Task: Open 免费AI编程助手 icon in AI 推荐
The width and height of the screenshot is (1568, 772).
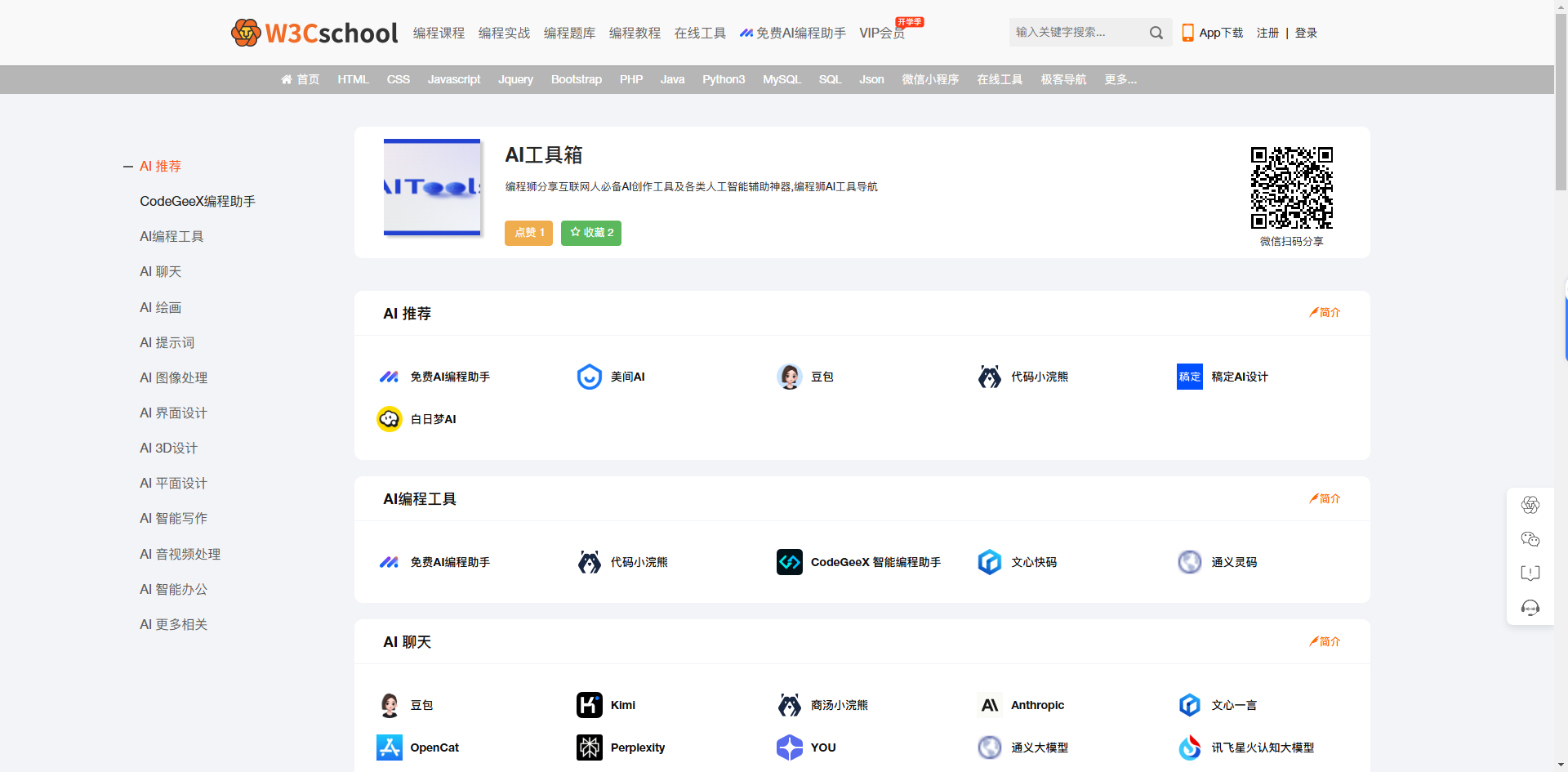Action: (x=389, y=377)
